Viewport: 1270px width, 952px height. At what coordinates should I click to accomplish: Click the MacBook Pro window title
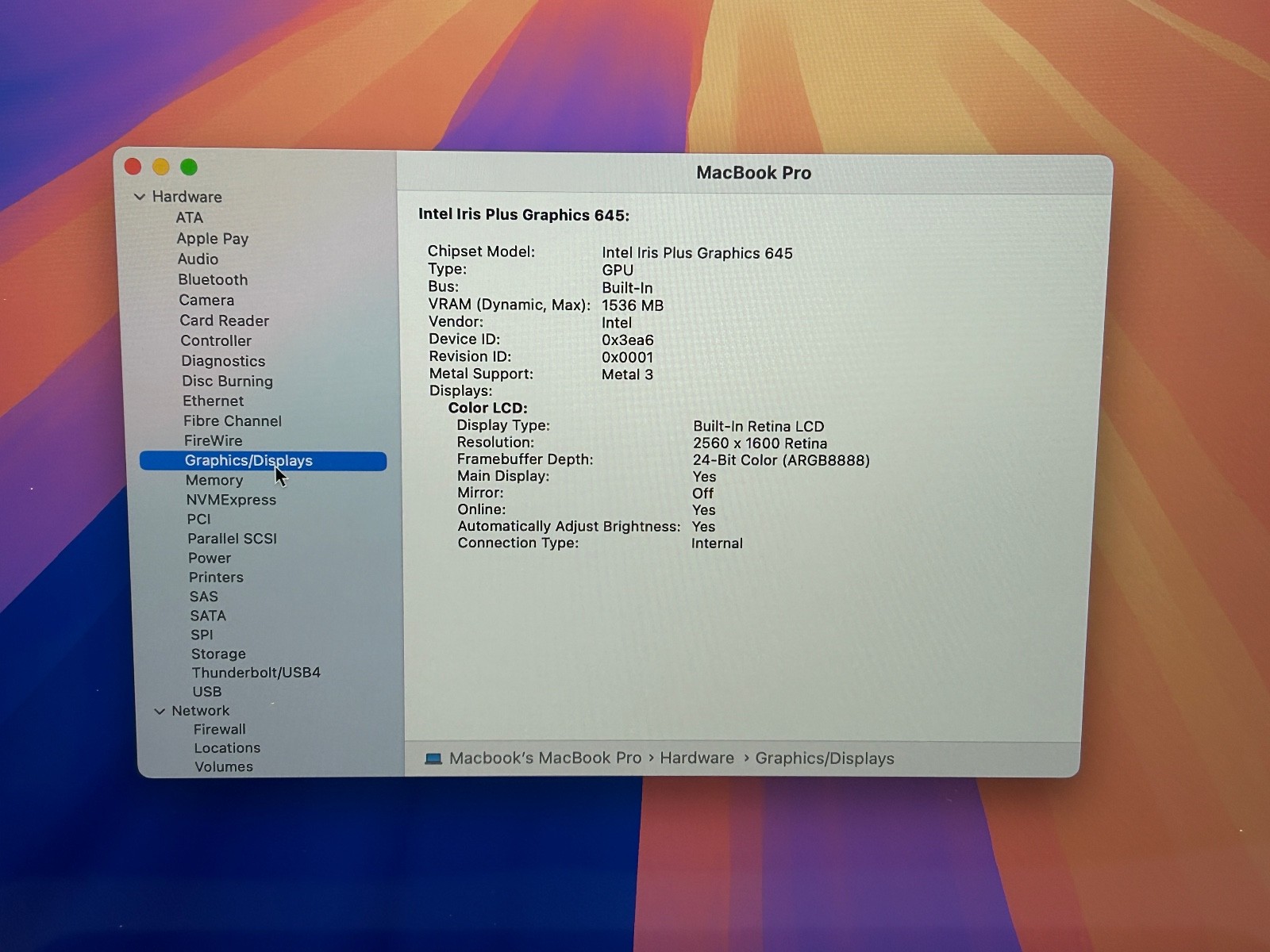[753, 173]
